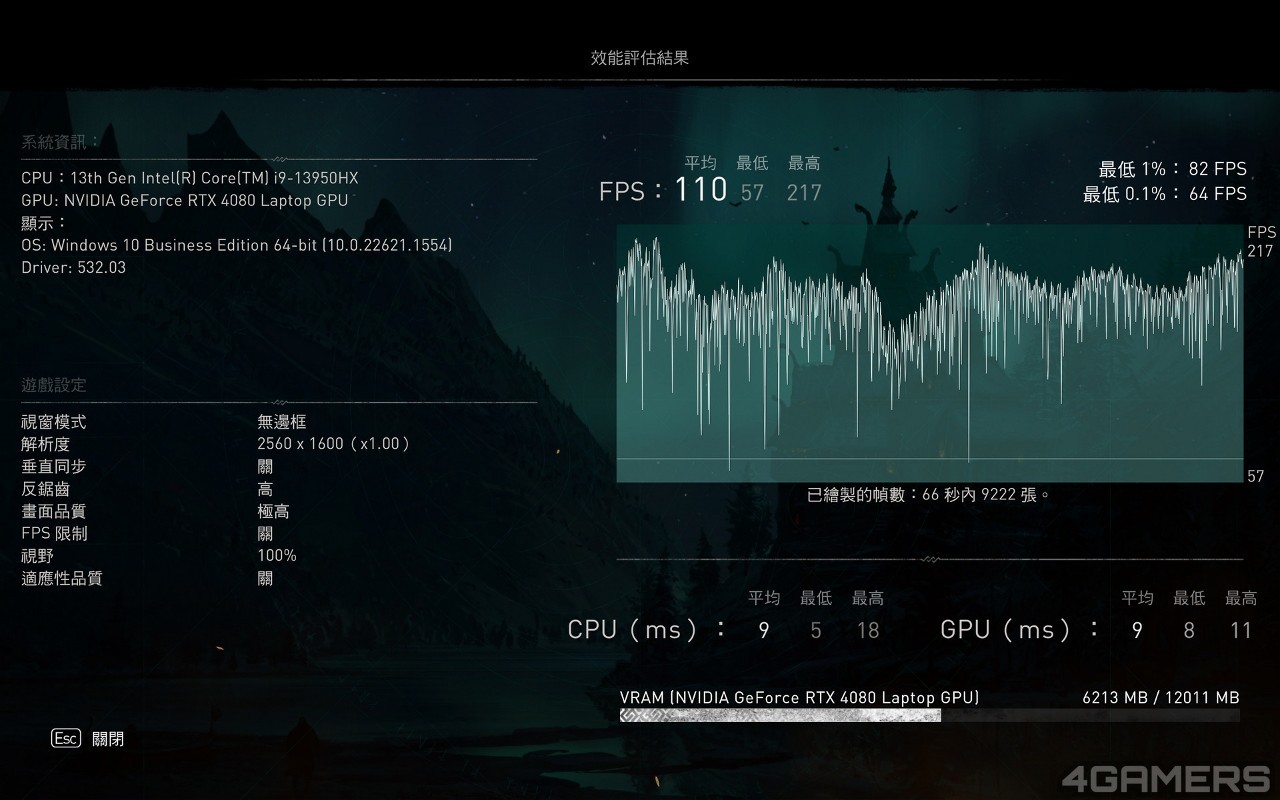Click the 遊戲設定 section header
Screen dimensions: 1280x800
pos(54,385)
